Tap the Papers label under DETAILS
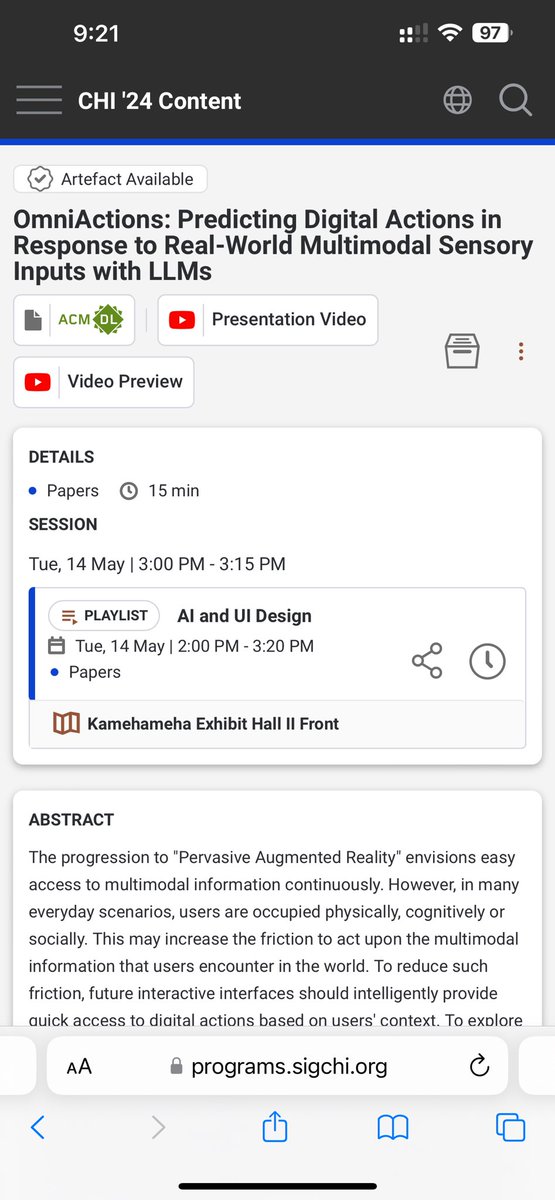This screenshot has height=1200, width=555. click(73, 491)
